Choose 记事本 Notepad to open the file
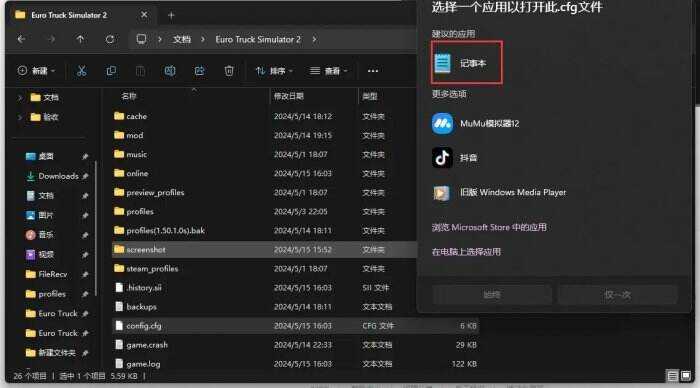Screen dimensions: 700x388 (x=467, y=63)
